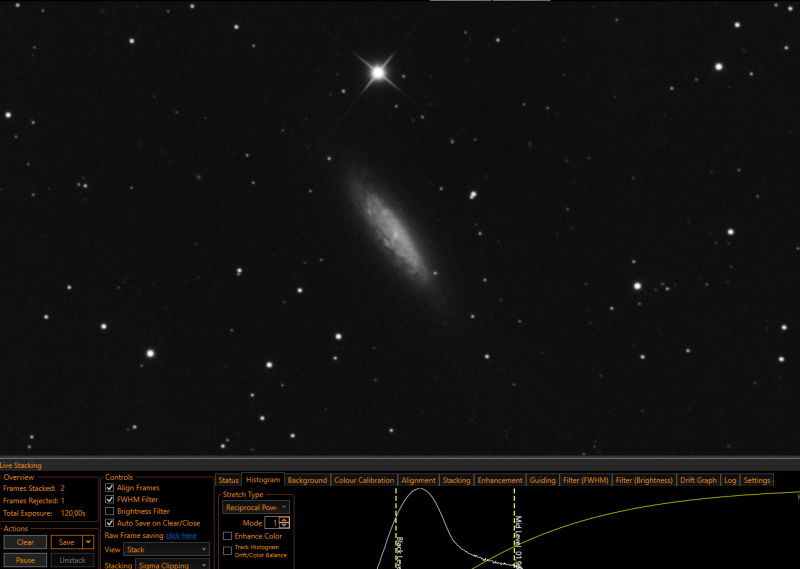The image size is (800, 569).
Task: Open the live stacking Settings tab
Action: coord(757,480)
